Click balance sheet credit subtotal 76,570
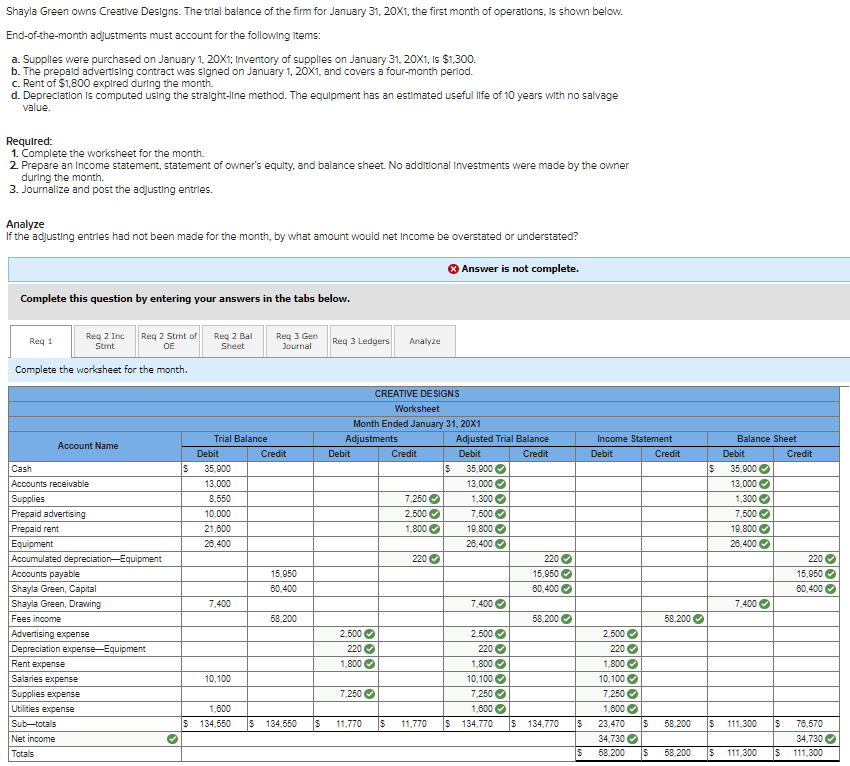The width and height of the screenshot is (850, 766). pyautogui.click(x=806, y=724)
